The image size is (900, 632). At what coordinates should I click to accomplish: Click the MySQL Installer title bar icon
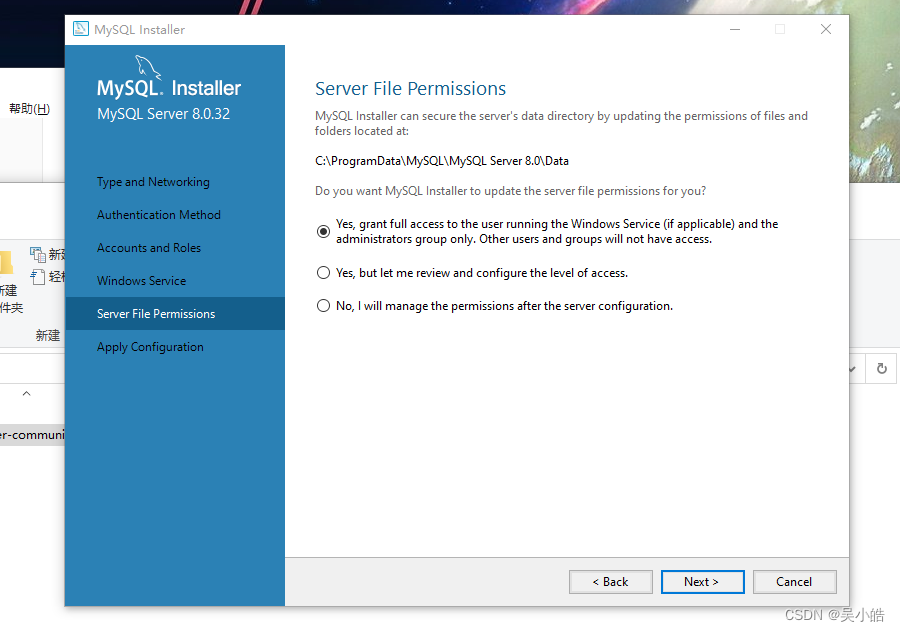tap(81, 29)
